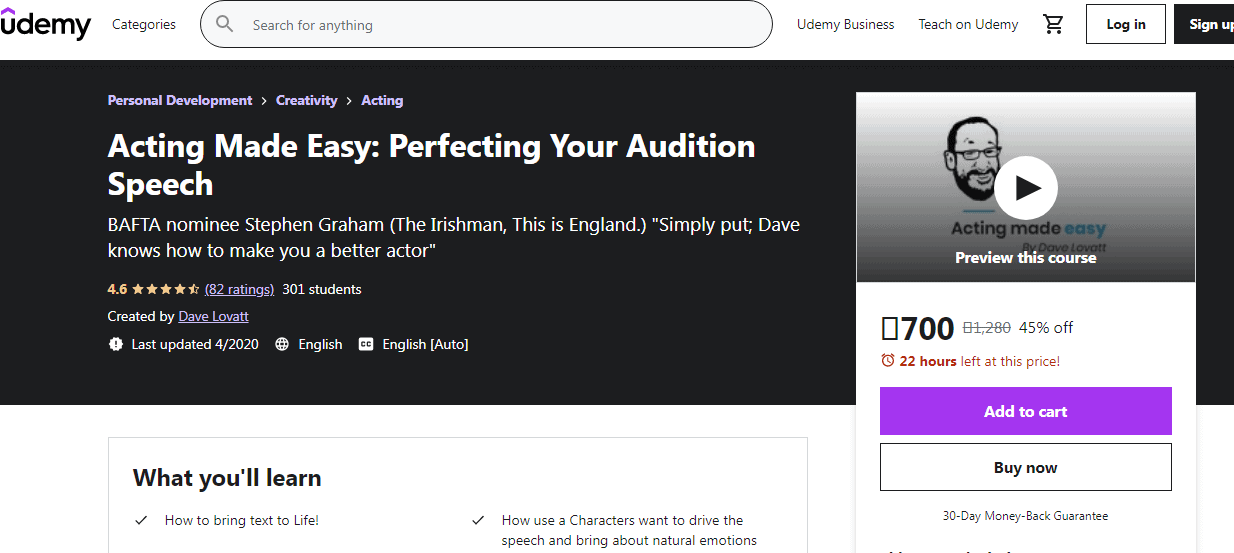
Task: Click the Log in button
Action: click(x=1126, y=24)
